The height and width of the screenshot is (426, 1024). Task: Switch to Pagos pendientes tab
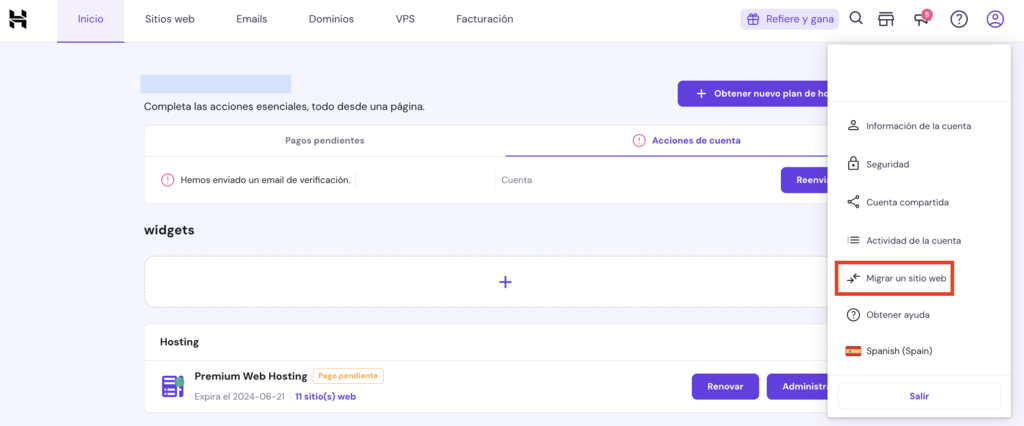point(324,141)
